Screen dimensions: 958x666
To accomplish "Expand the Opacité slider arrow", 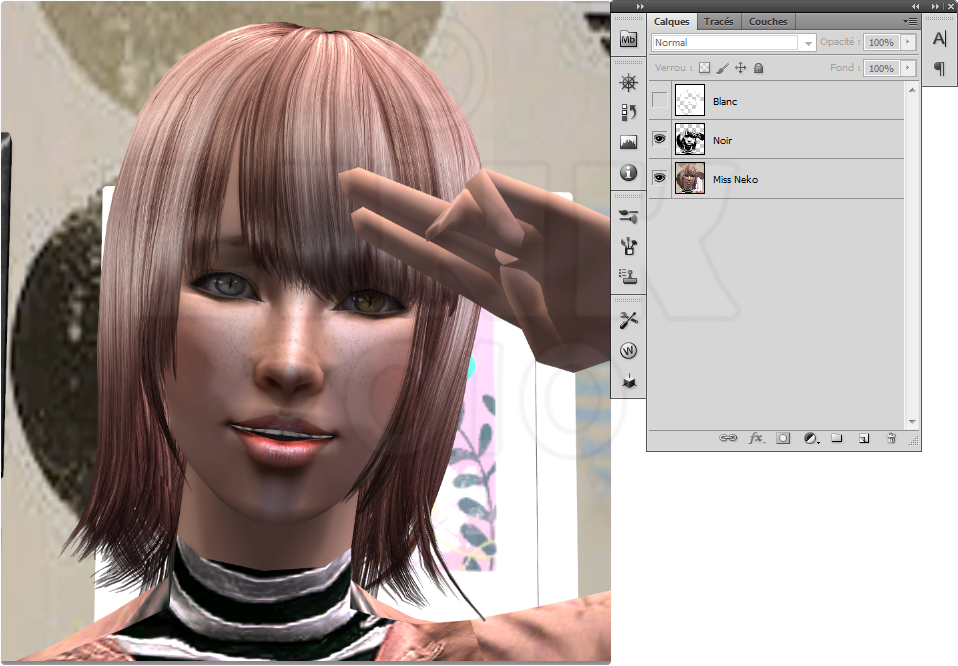I will (908, 43).
